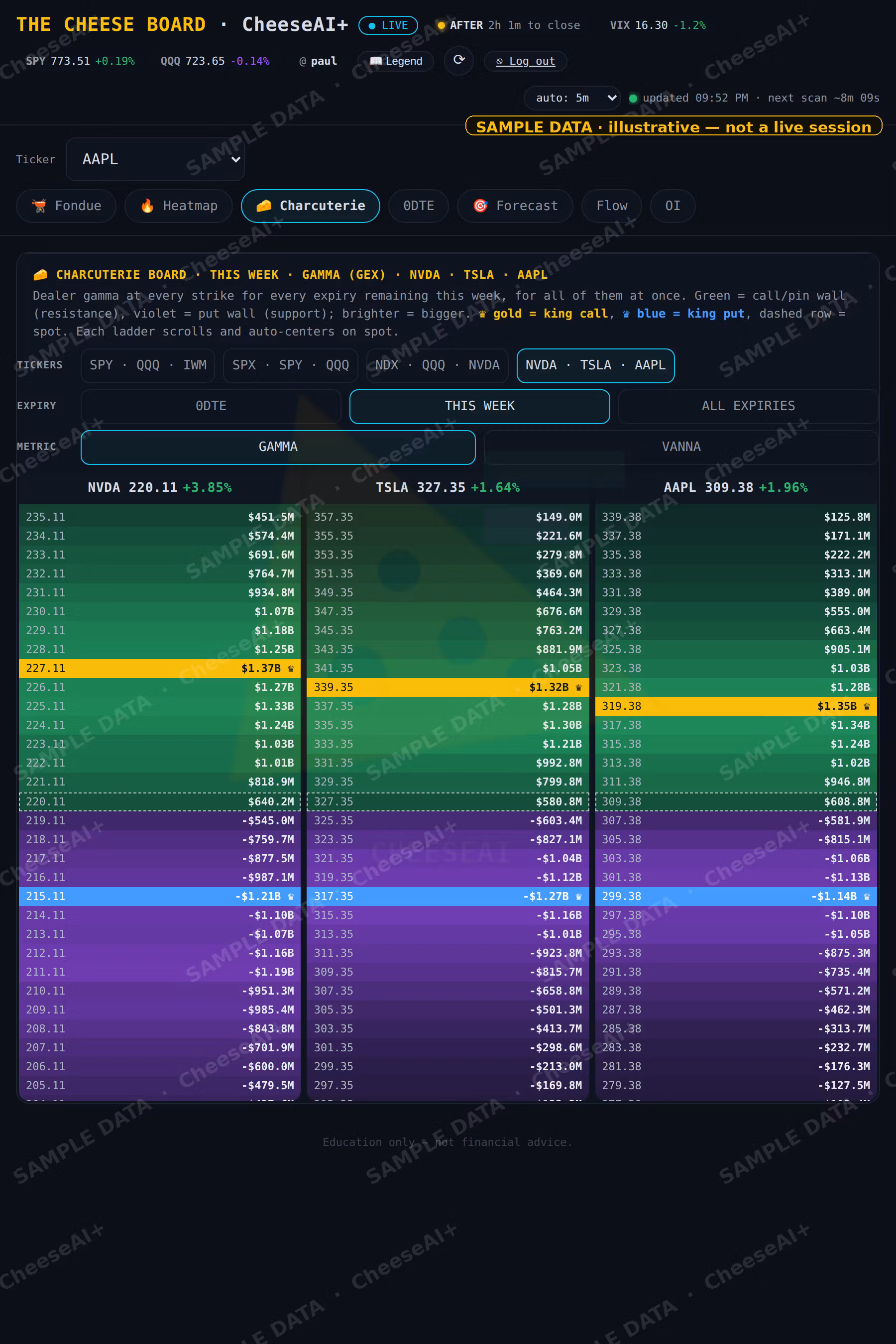Click NVDA strike 225.11 with $1.33B

(159, 706)
